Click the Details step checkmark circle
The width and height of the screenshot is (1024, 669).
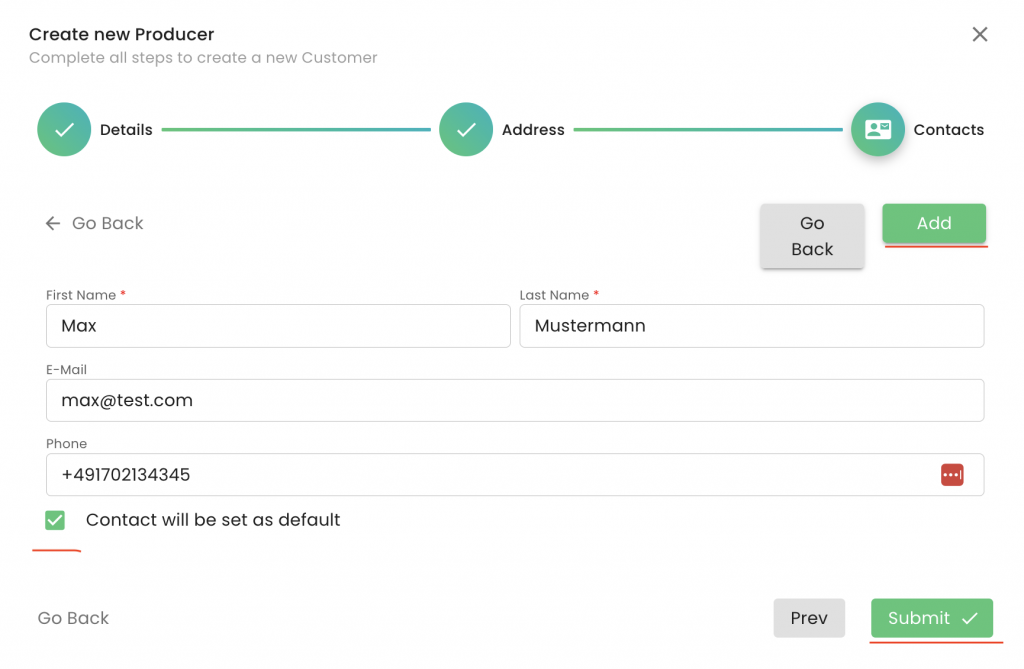(64, 130)
